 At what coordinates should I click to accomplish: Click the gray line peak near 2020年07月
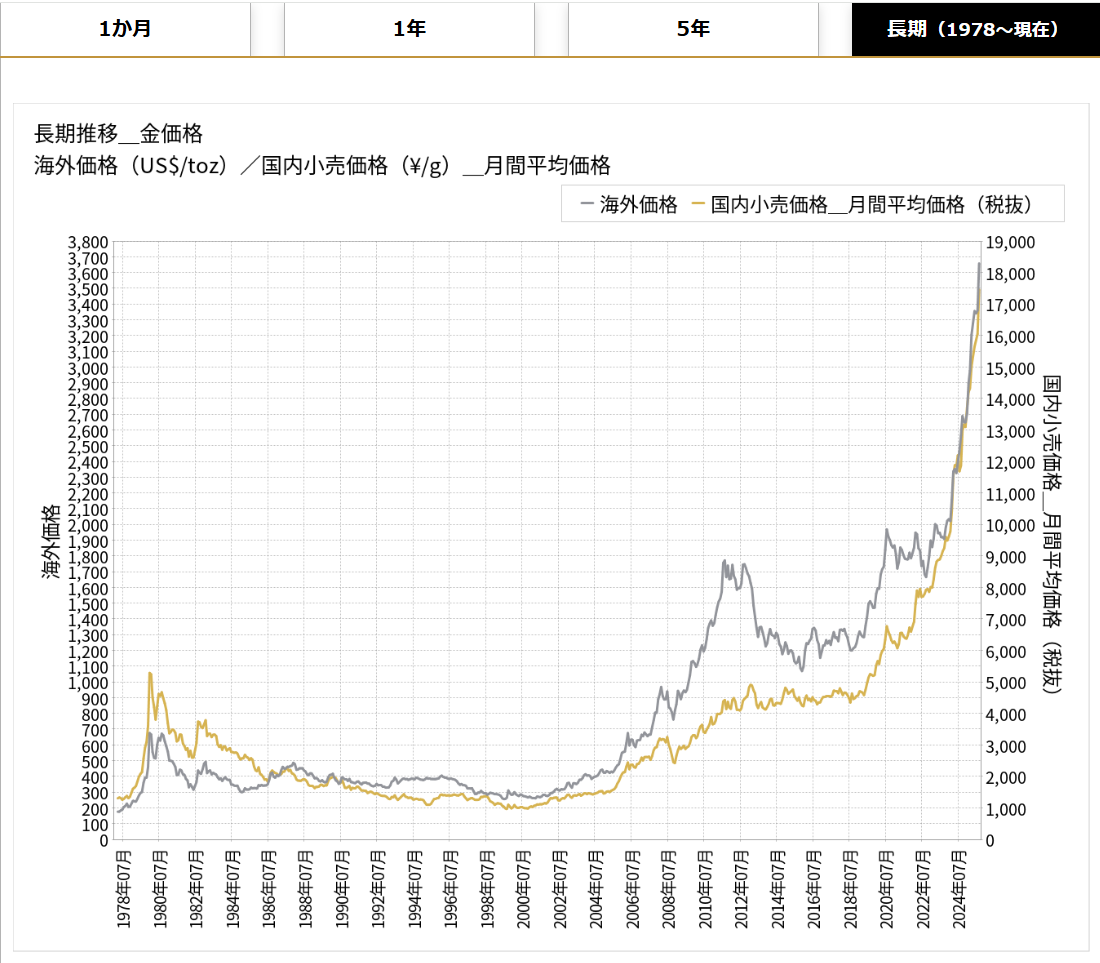coord(886,530)
